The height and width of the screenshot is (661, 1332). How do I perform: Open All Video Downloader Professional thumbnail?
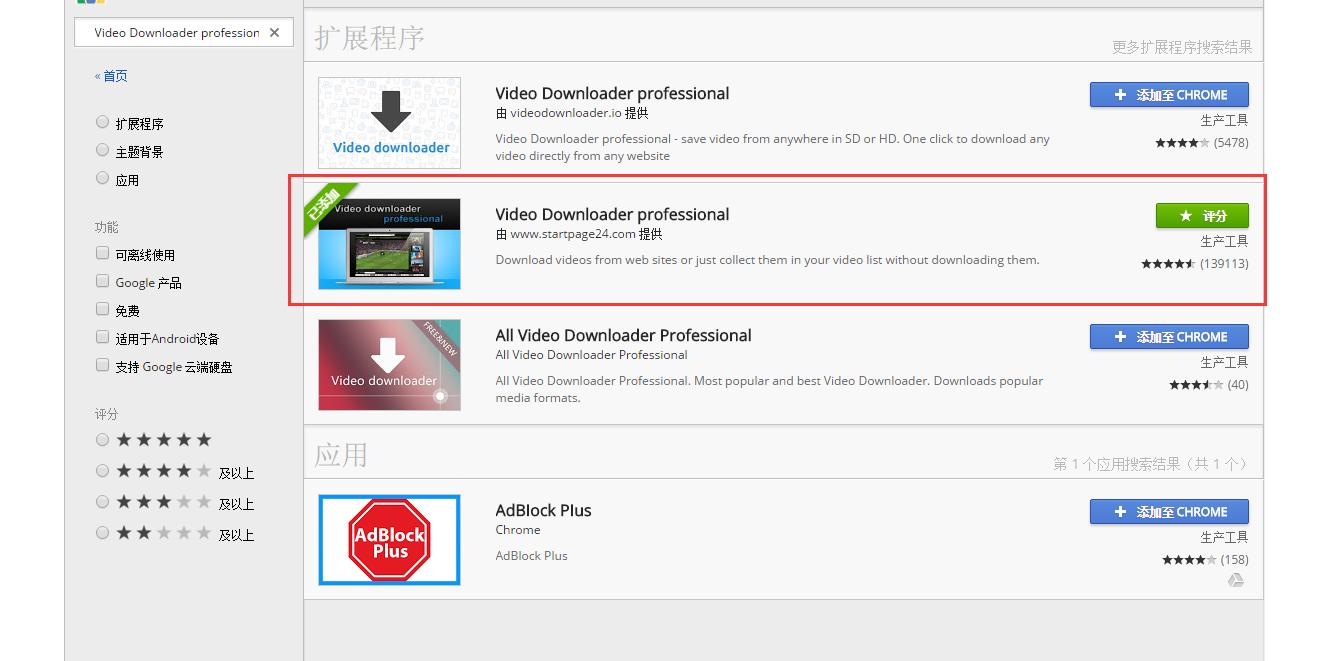pos(389,365)
